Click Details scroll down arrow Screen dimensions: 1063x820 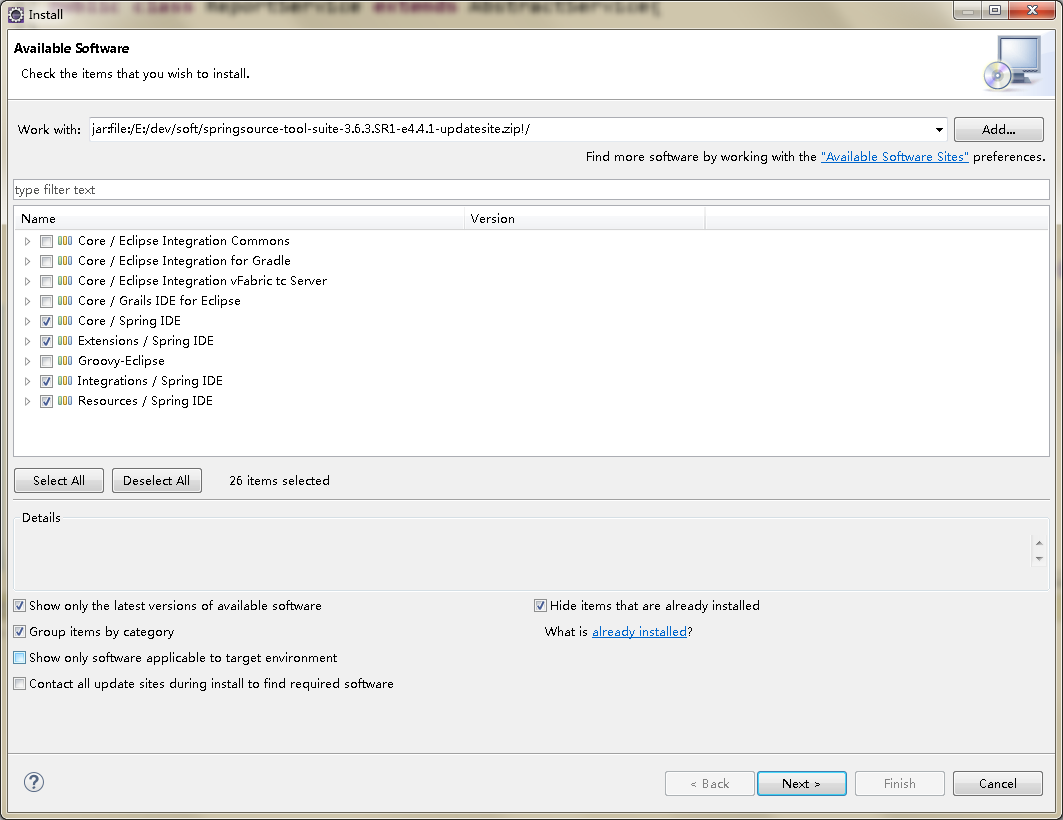[1039, 558]
